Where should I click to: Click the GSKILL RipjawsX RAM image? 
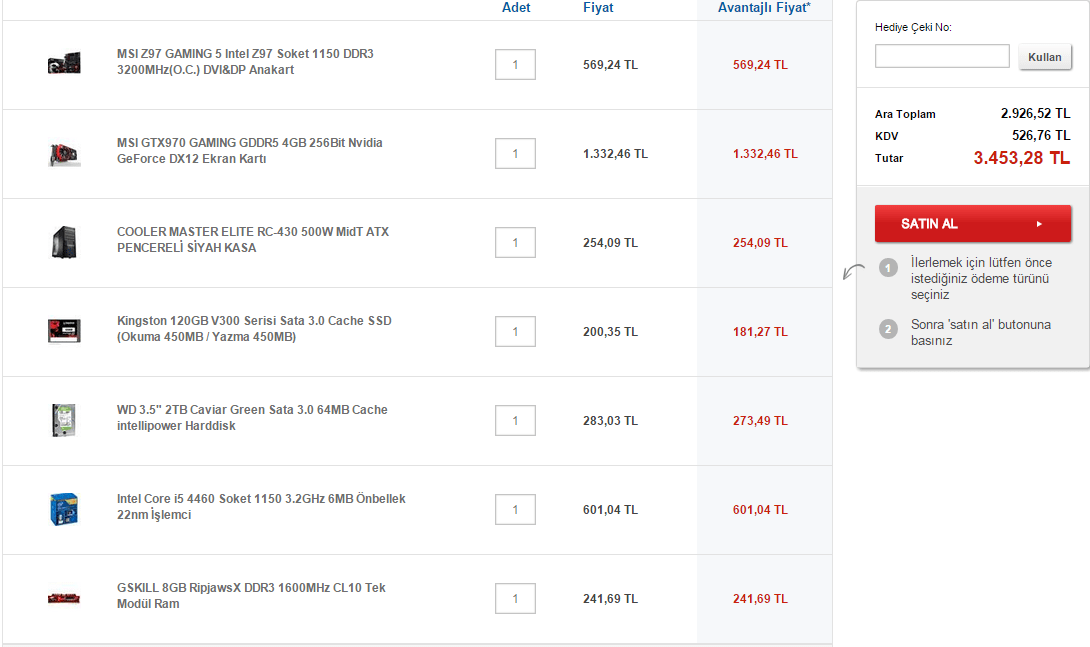(64, 598)
